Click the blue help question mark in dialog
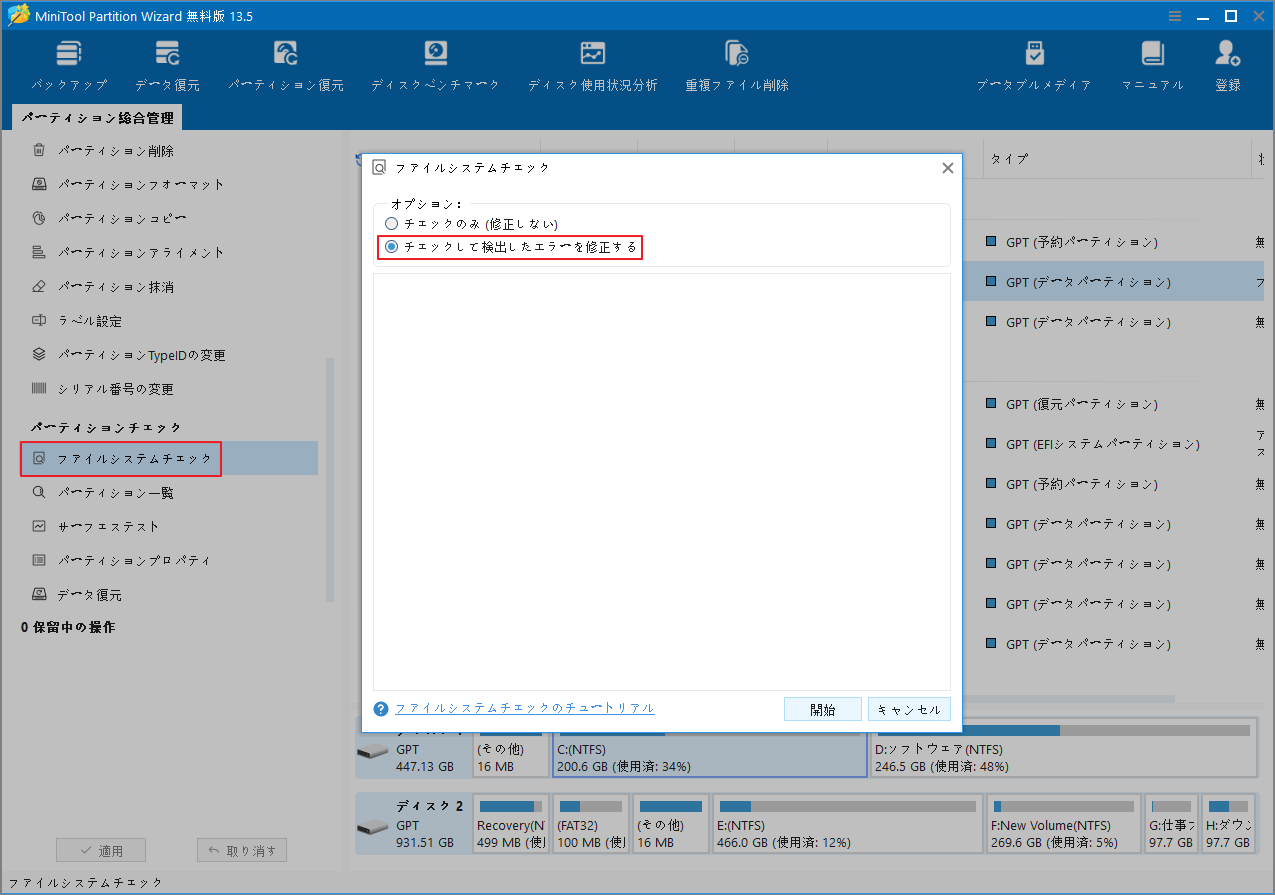The width and height of the screenshot is (1275, 895). 380,708
